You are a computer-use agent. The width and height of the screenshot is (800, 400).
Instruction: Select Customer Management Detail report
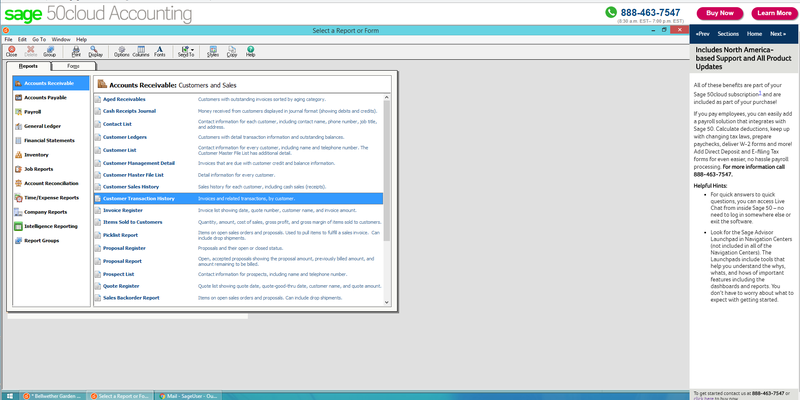click(238, 163)
